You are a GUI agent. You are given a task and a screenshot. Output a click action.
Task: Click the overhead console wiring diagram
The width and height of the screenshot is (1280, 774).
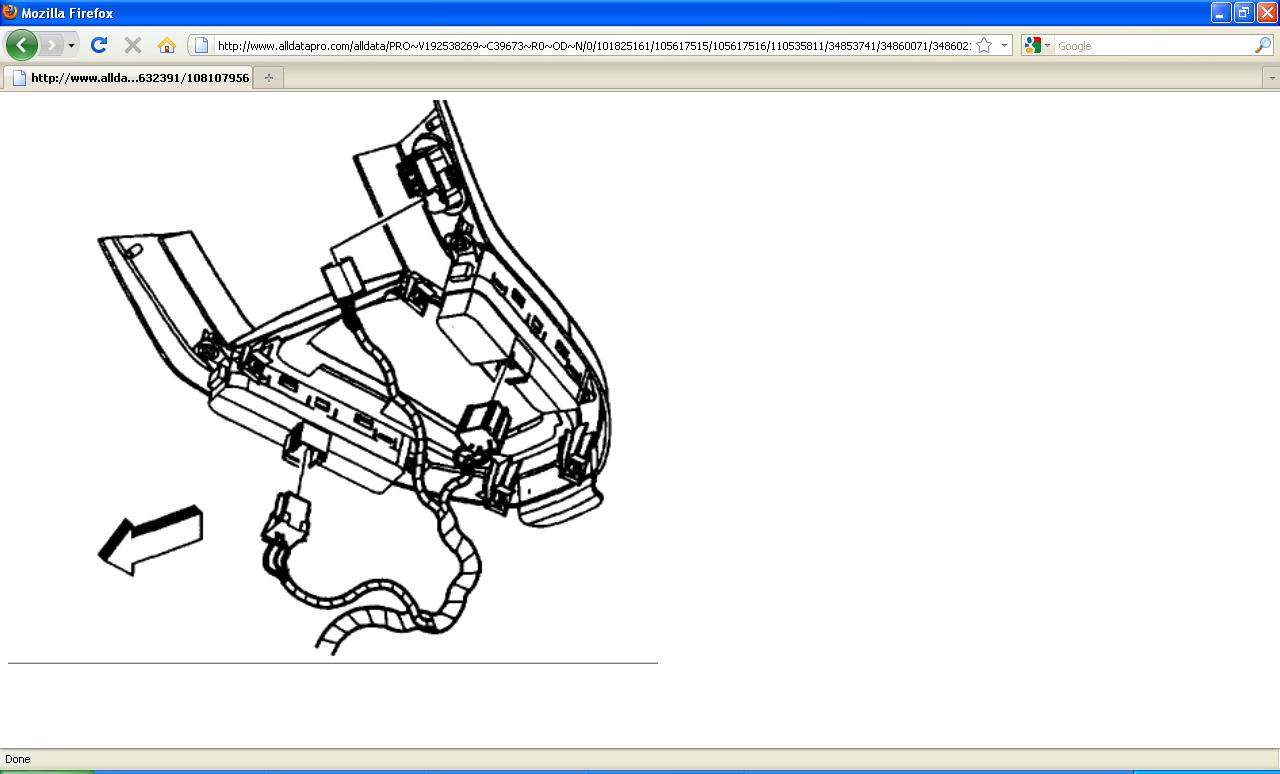[354, 377]
